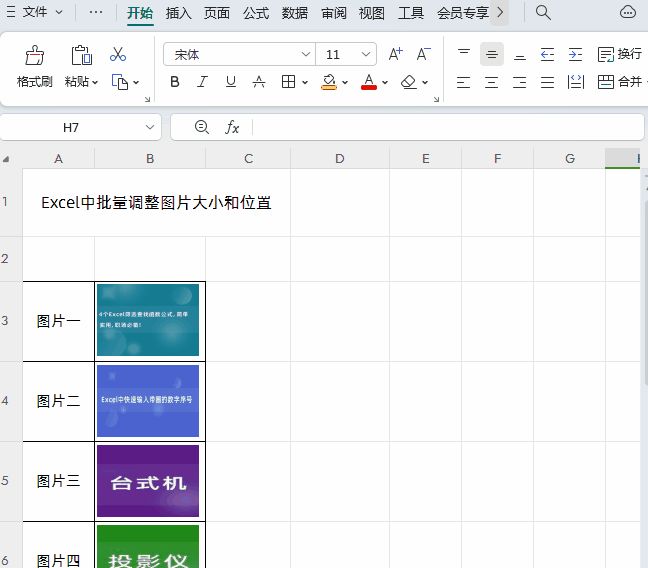This screenshot has height=568, width=648.
Task: Show more ribbon tabs with right chevron
Action: click(500, 12)
